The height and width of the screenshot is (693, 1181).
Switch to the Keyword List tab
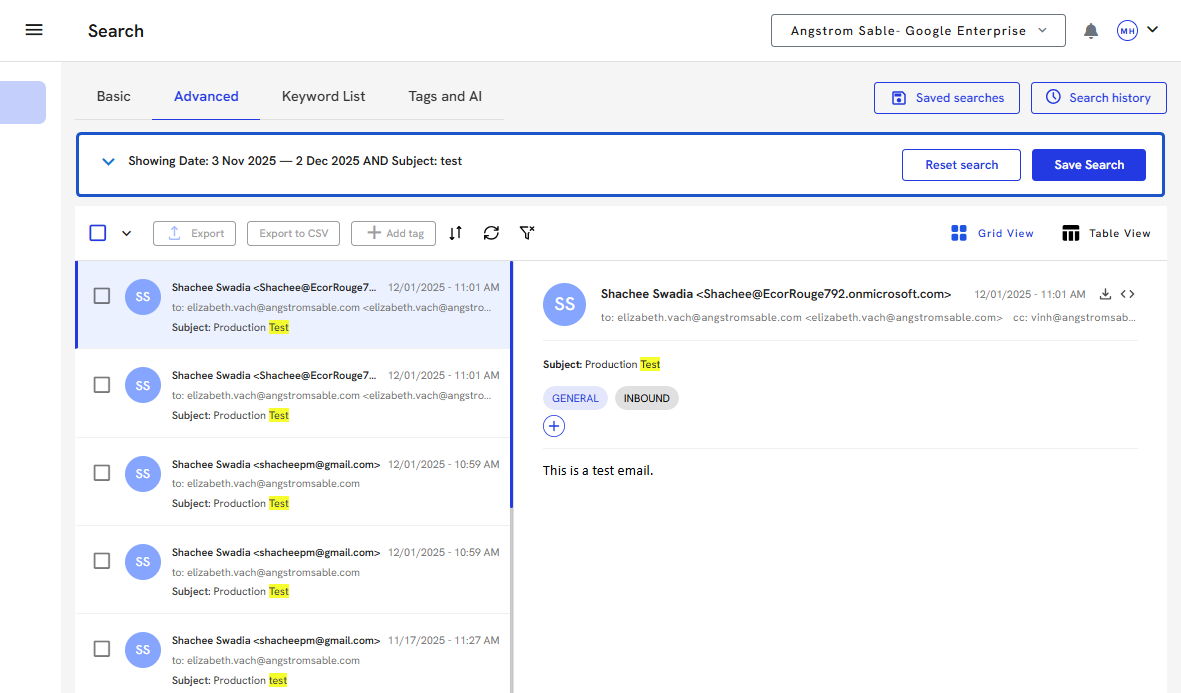pos(323,97)
